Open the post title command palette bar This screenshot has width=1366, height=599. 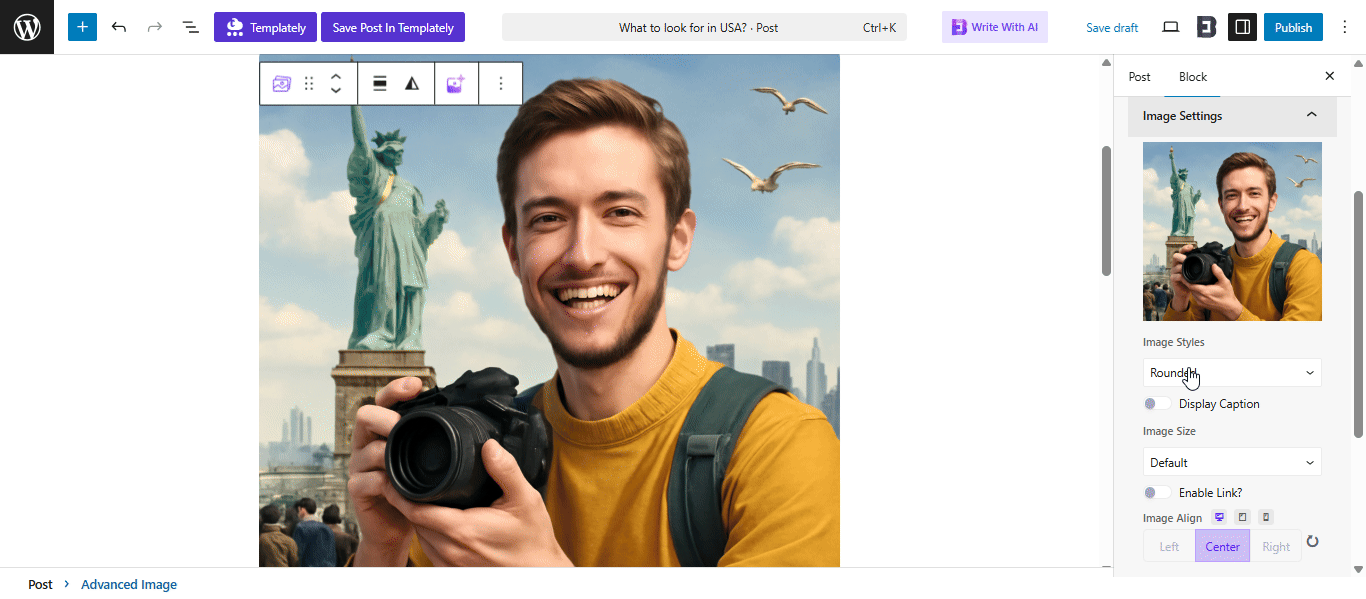(x=704, y=27)
